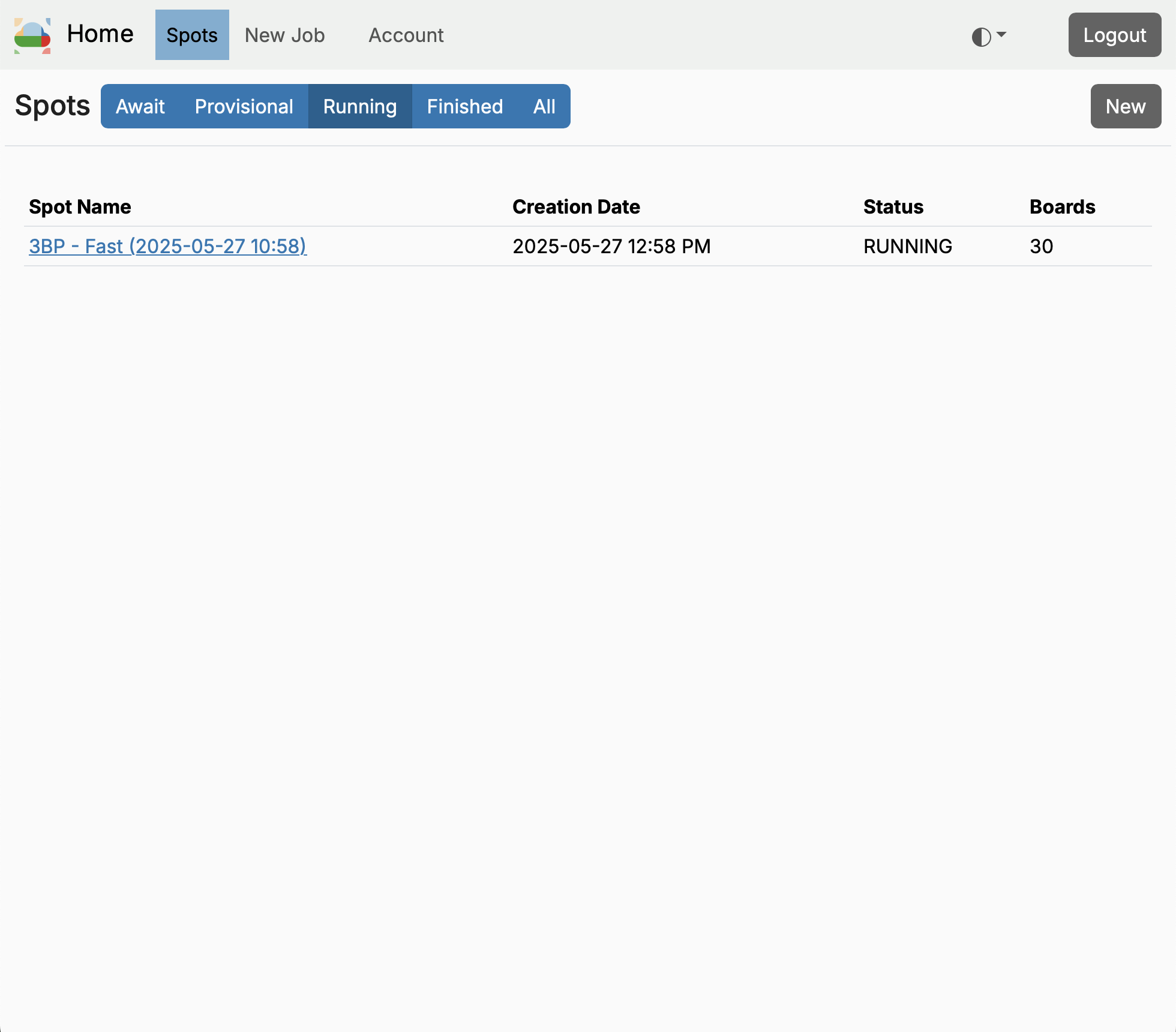Go to the Home page link
This screenshot has height=1032, width=1176.
point(100,34)
